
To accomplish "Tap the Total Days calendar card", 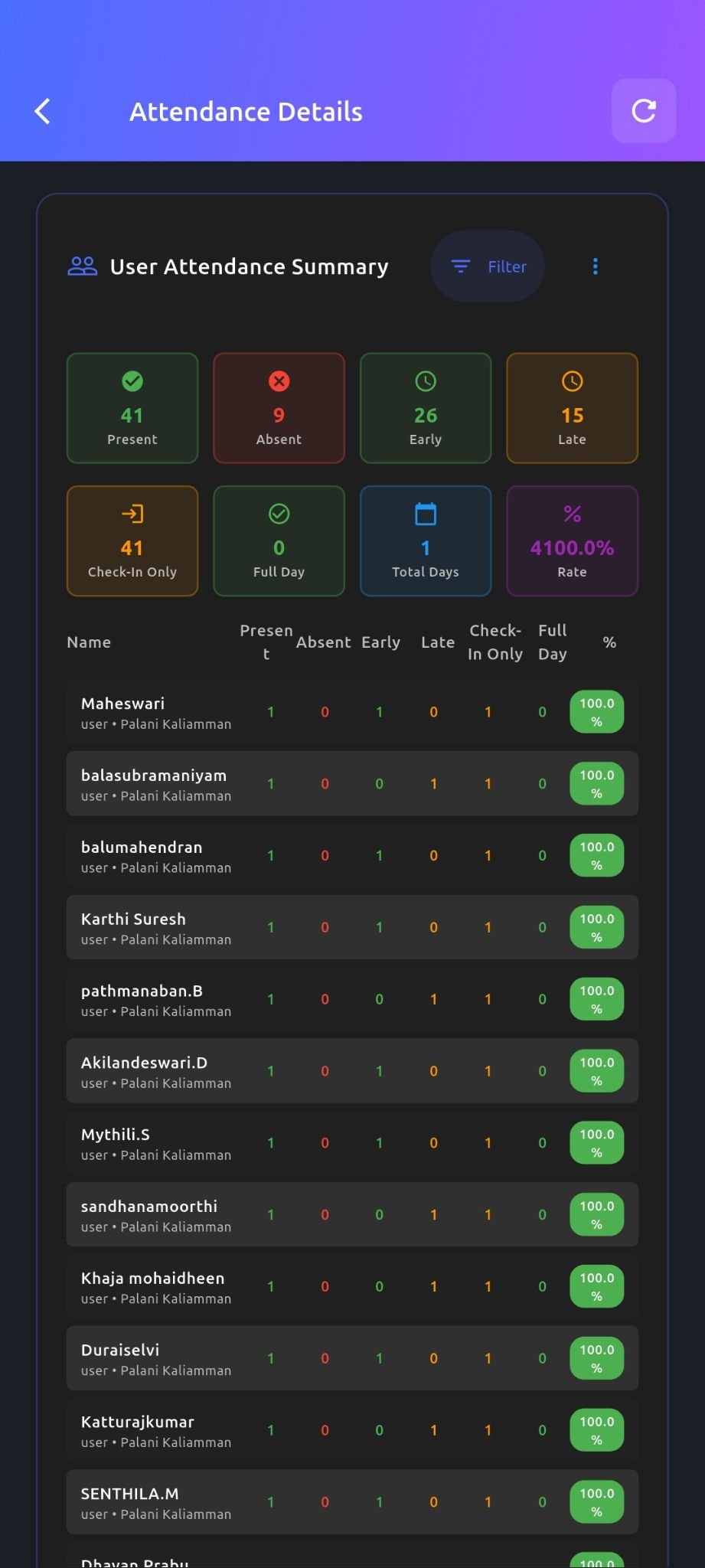I will coord(426,541).
